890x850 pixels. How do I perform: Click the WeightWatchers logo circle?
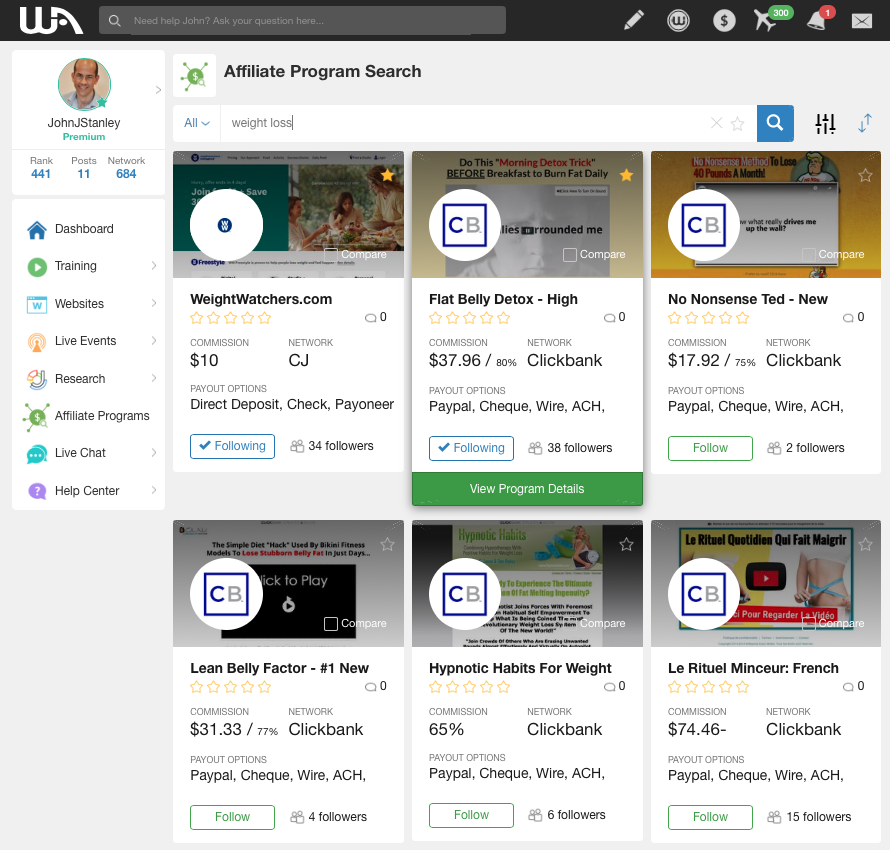tap(226, 225)
